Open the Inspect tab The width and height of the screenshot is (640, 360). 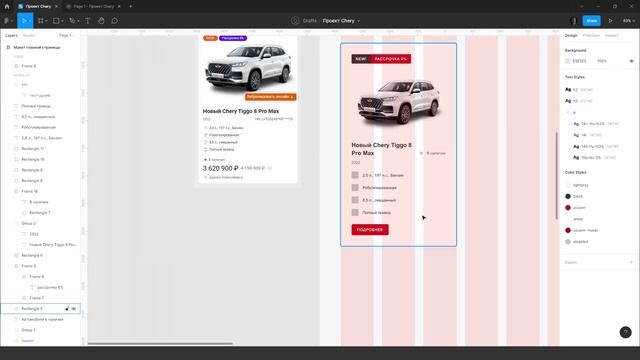[x=611, y=36]
